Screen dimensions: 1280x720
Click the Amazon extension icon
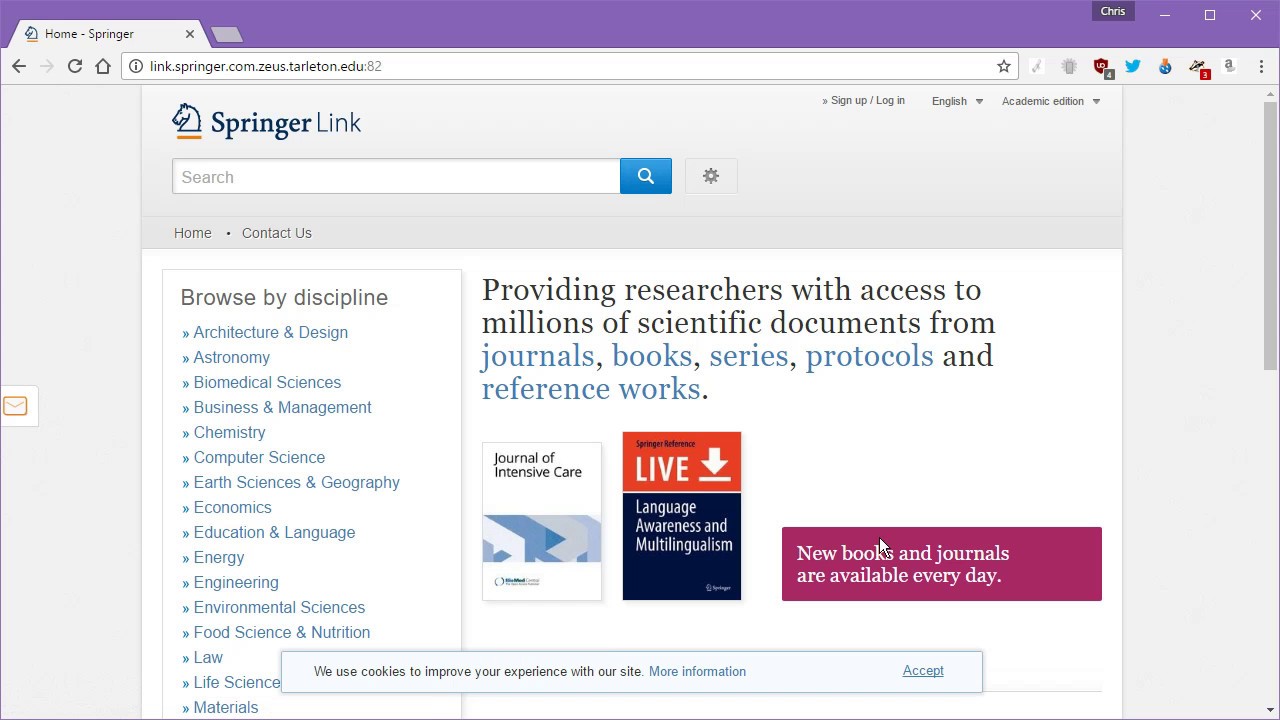click(x=1229, y=66)
